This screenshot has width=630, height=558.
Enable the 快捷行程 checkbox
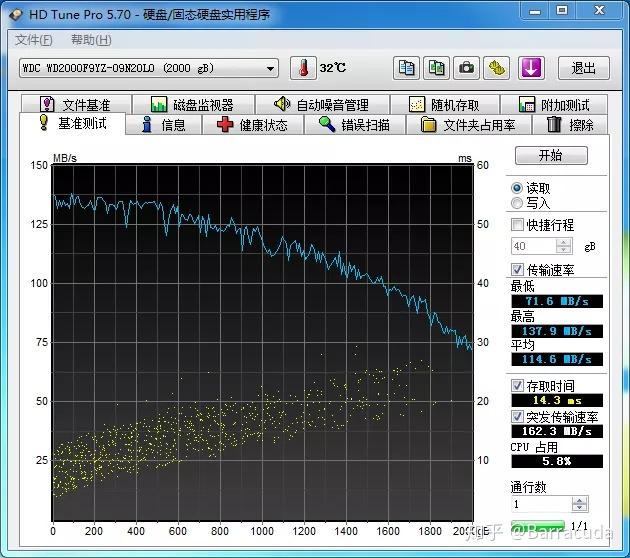click(x=517, y=225)
